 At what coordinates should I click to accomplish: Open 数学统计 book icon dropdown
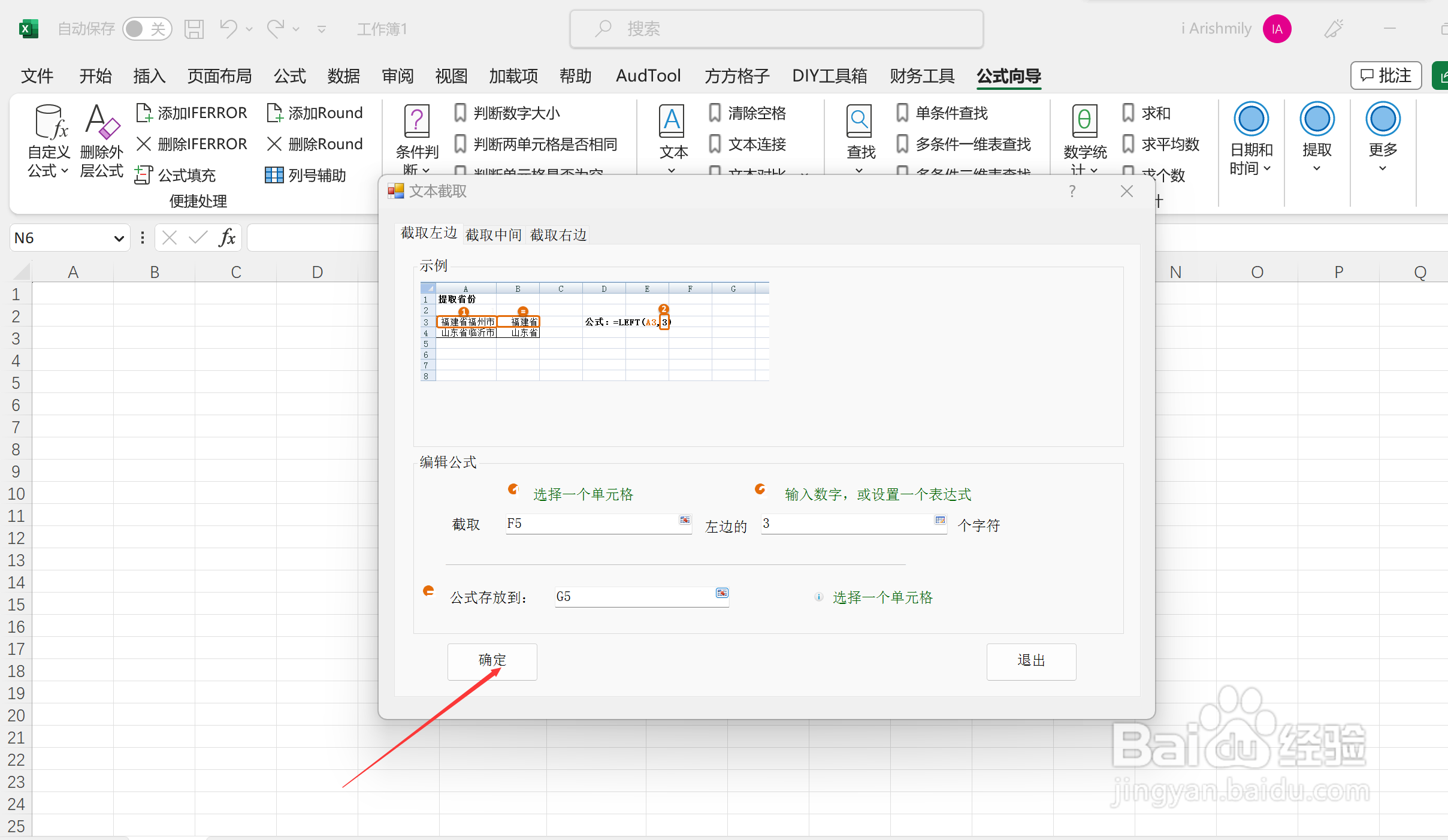coord(1084,139)
